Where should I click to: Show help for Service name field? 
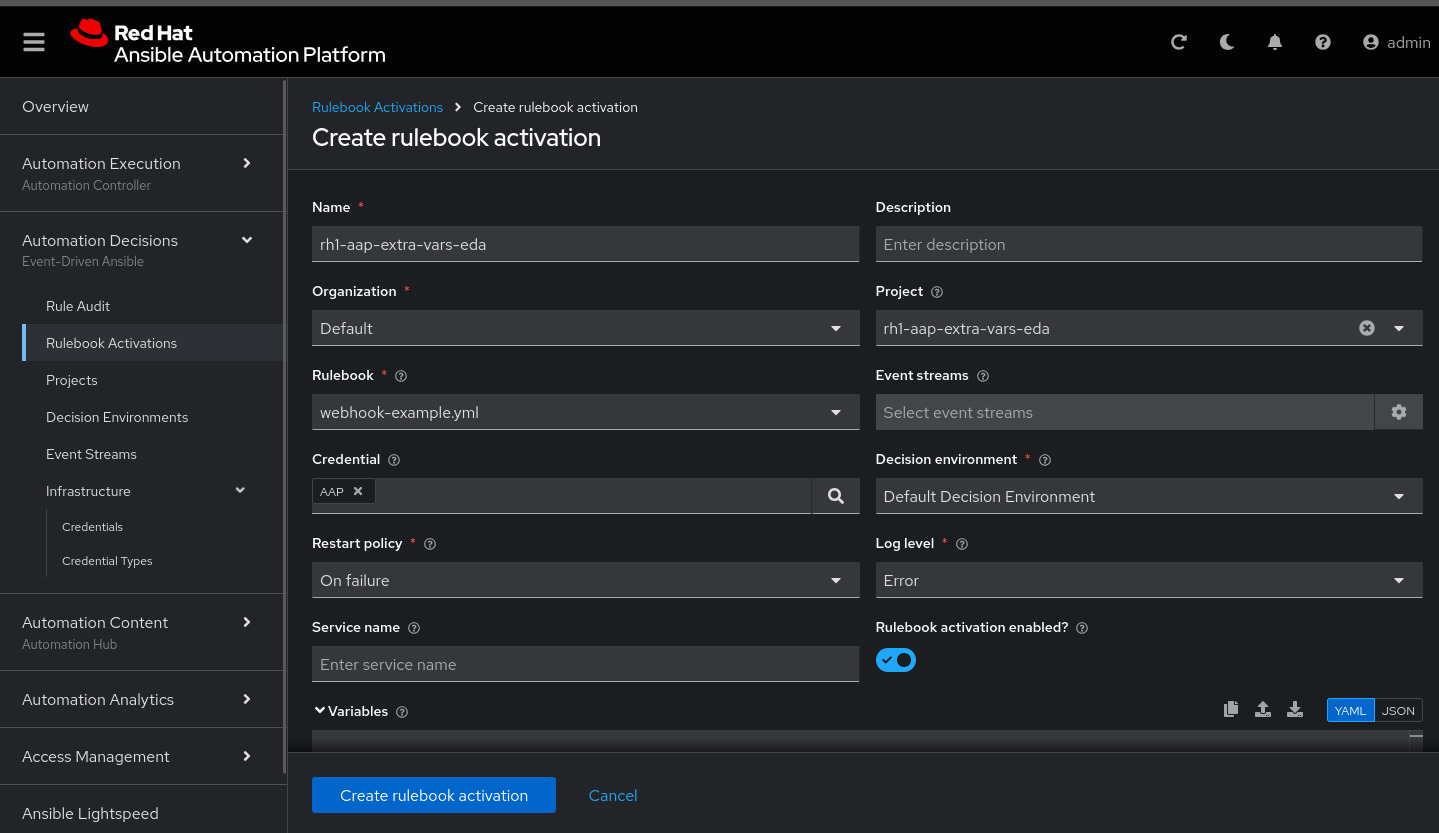[x=414, y=628]
